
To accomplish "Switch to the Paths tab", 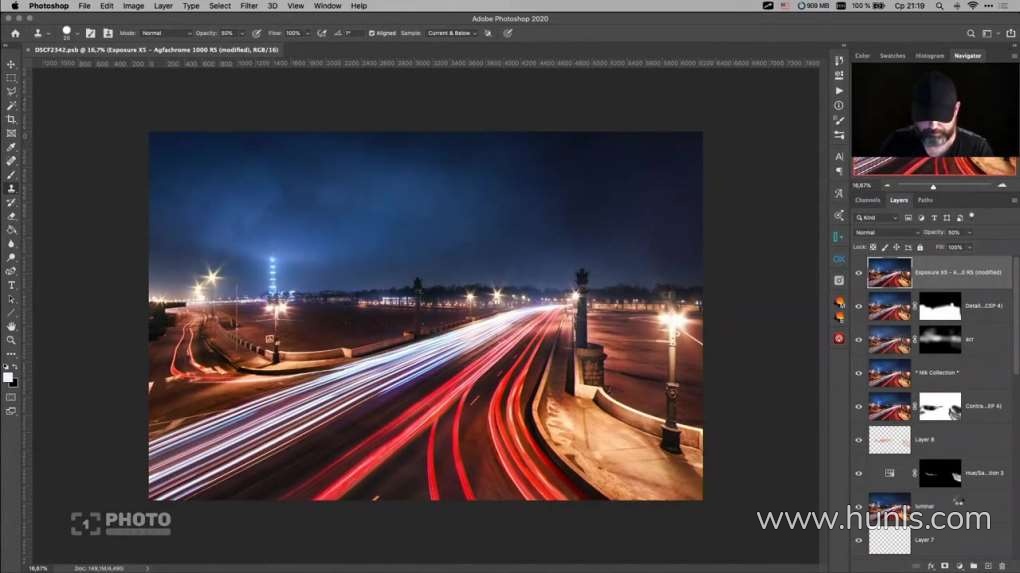I will point(925,200).
